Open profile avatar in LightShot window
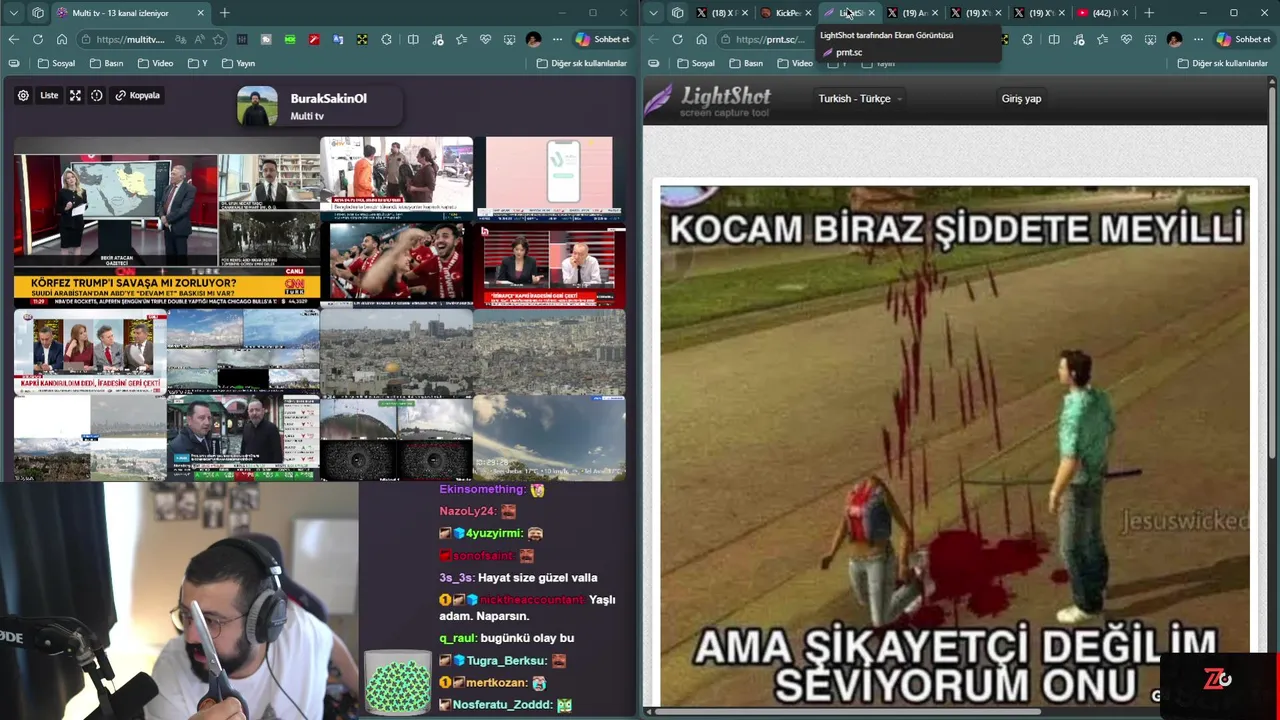This screenshot has height=720, width=1280. pos(1174,40)
